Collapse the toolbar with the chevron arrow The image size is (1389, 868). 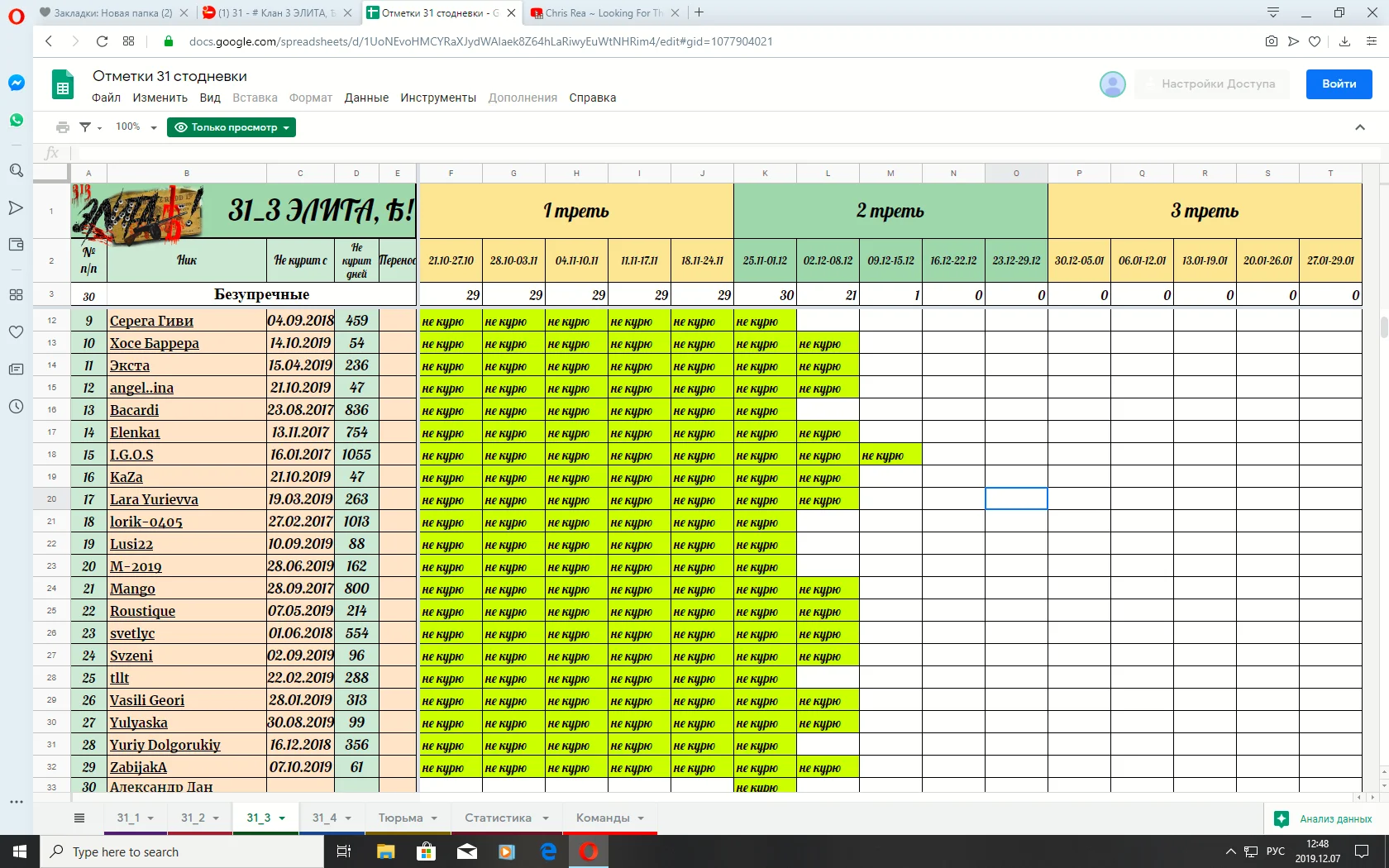click(1359, 127)
